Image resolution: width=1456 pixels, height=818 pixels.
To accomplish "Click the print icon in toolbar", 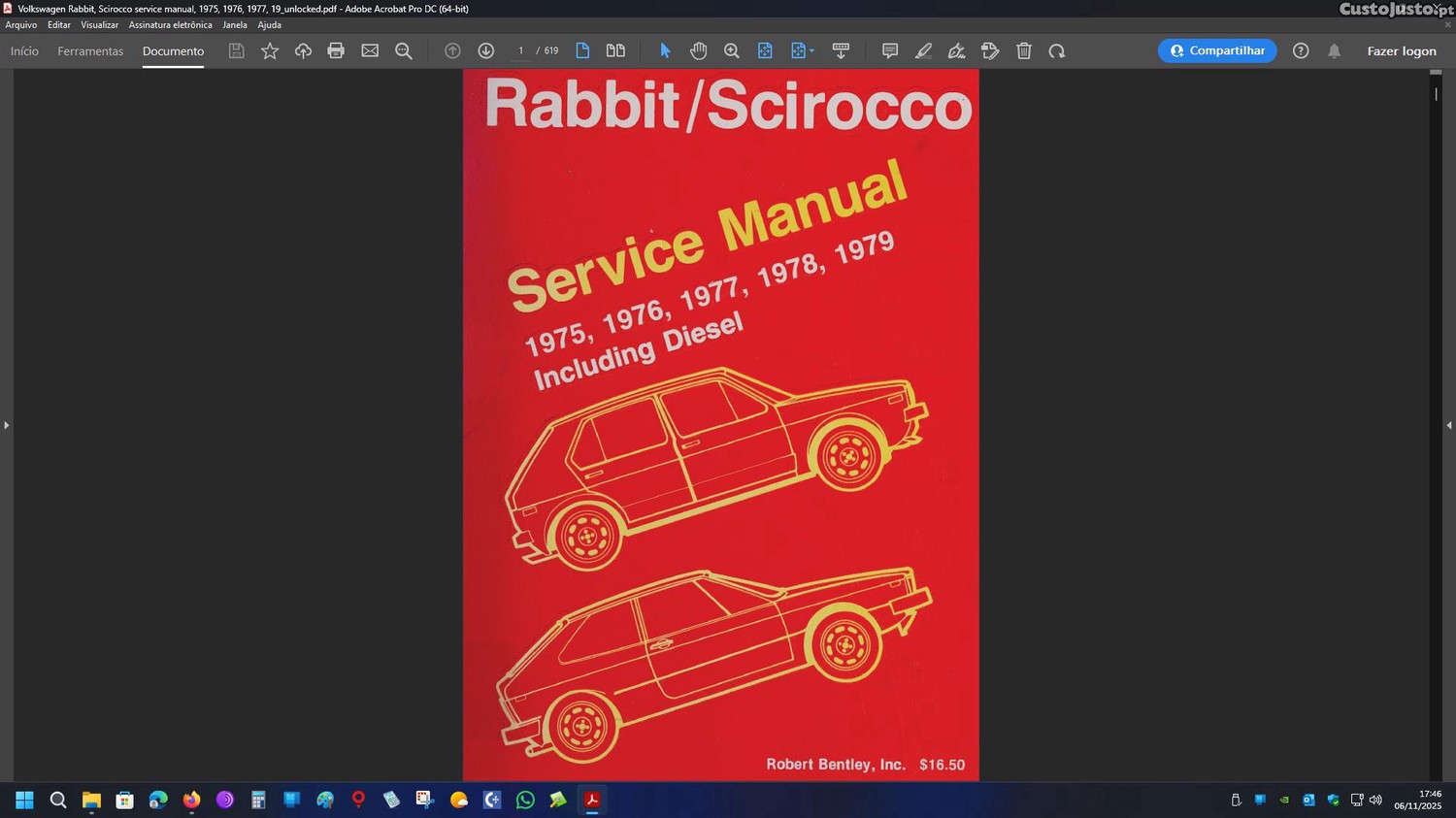I will 336,50.
